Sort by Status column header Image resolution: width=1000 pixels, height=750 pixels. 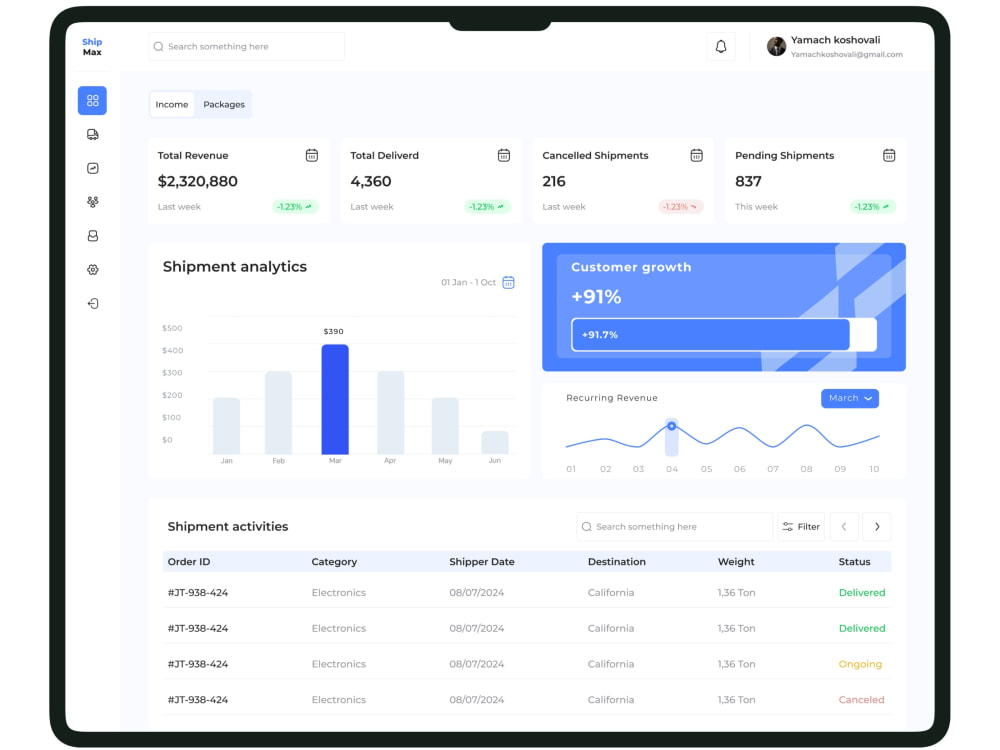click(855, 562)
